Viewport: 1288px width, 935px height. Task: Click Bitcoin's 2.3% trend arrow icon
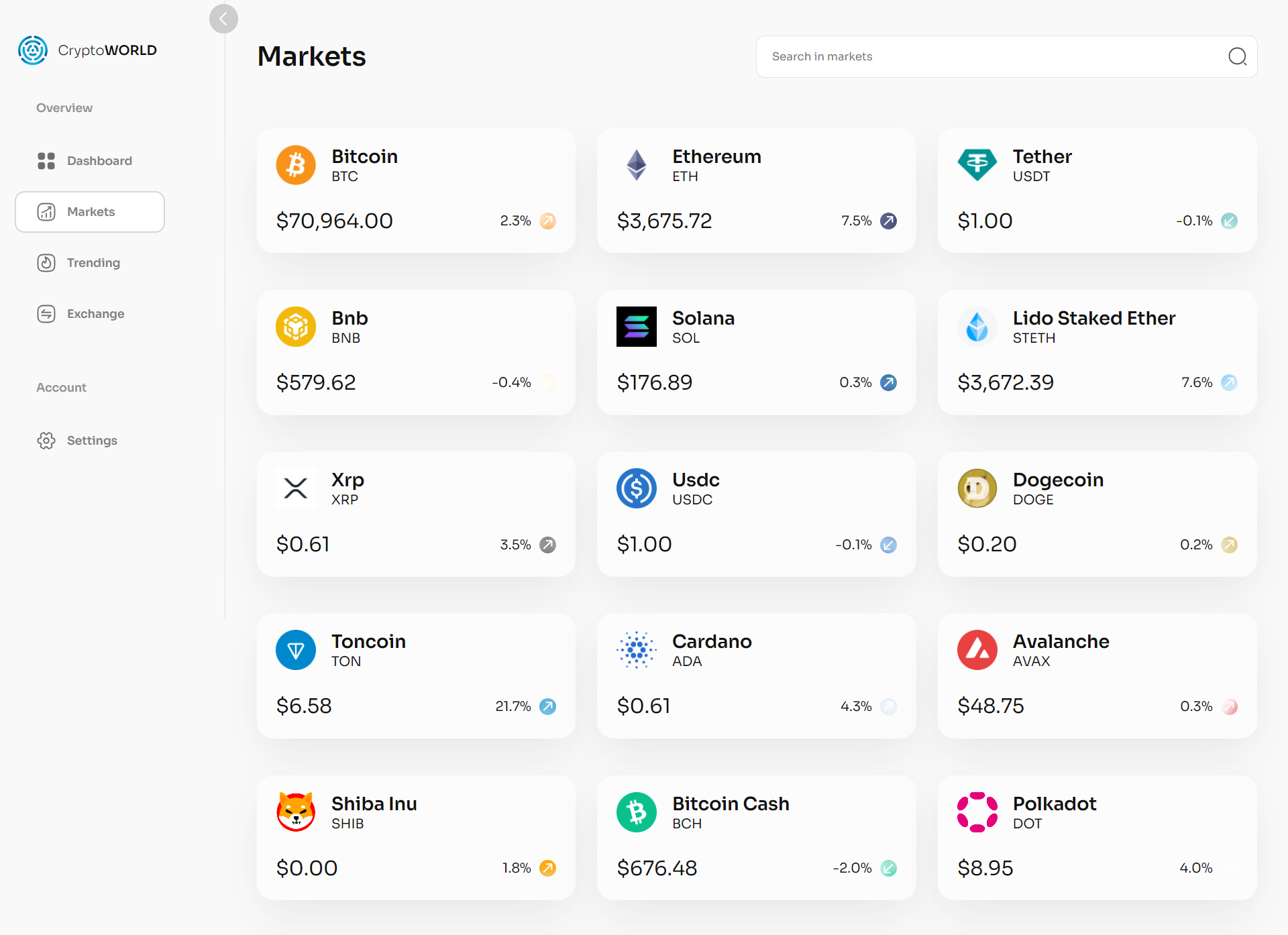point(548,221)
